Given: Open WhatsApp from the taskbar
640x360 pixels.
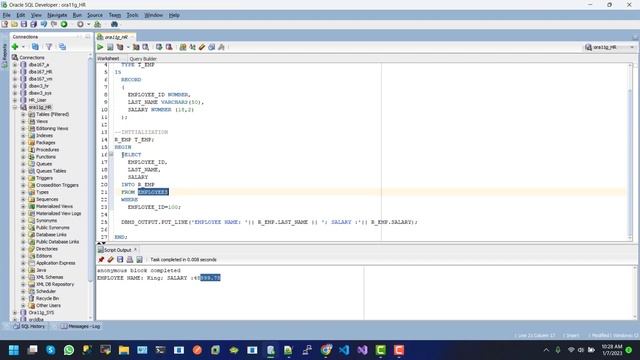Looking at the screenshot, I should click(x=69, y=350).
